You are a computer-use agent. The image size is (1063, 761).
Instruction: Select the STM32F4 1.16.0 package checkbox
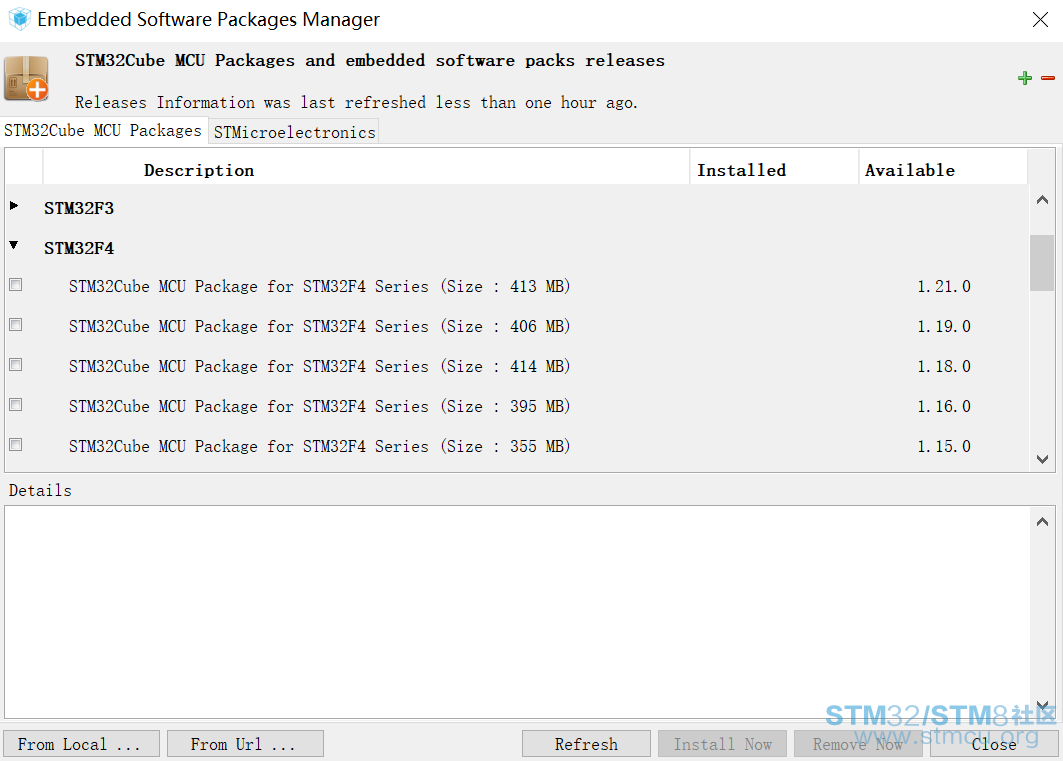16,405
